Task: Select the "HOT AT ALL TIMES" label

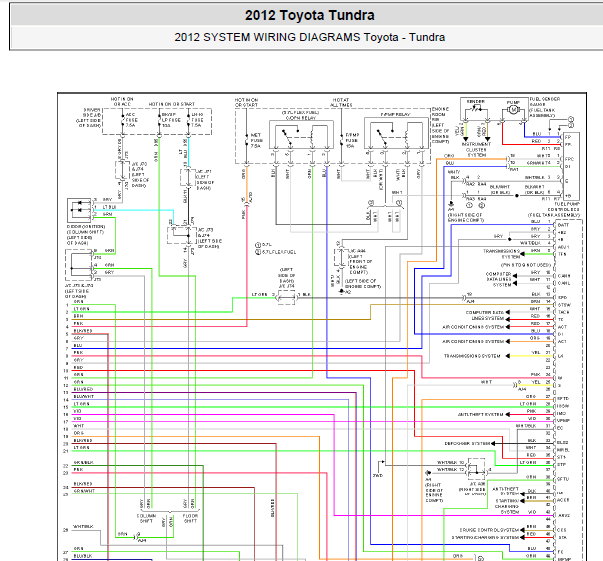Action: tap(341, 102)
